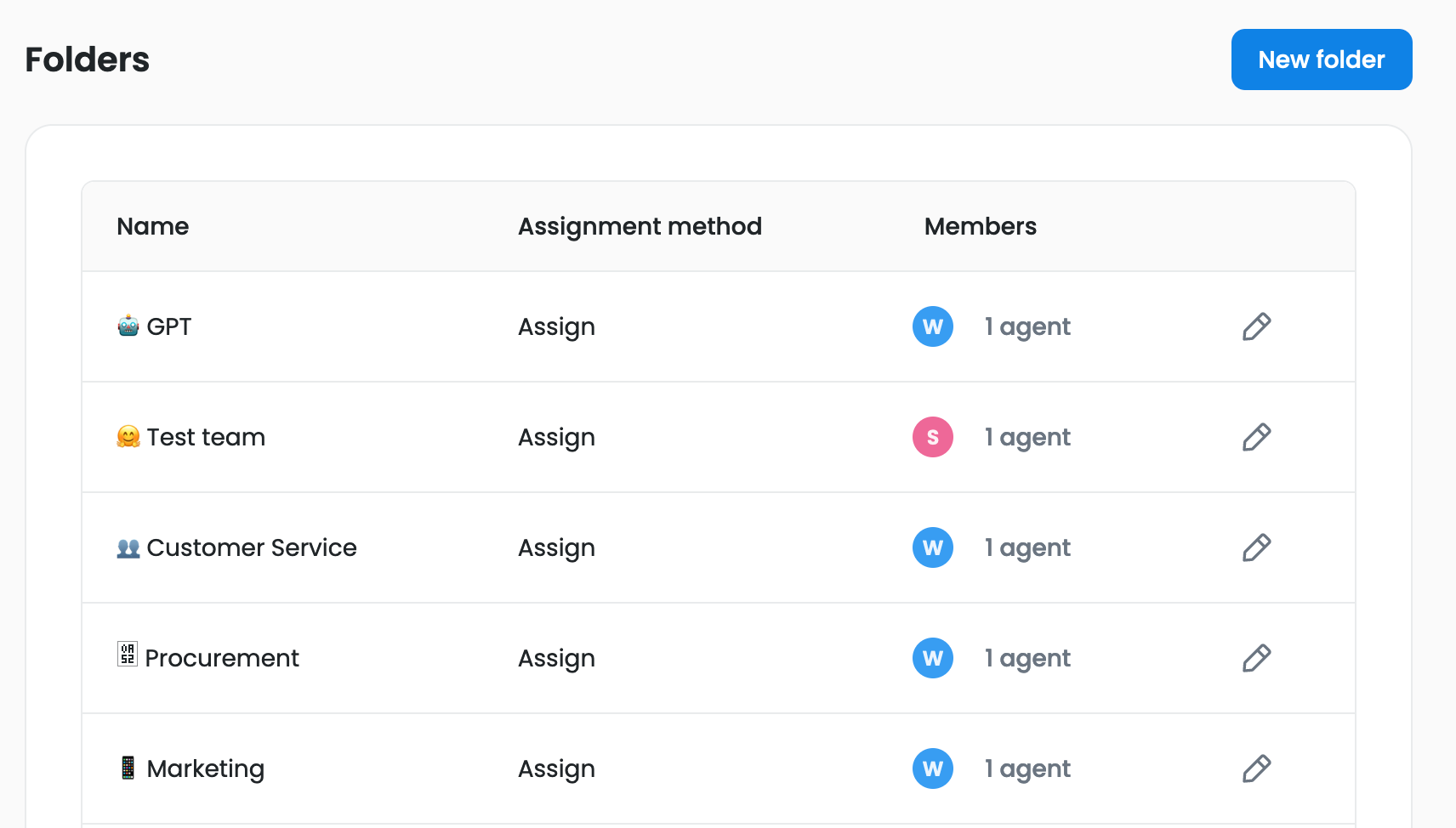Click the boxed symbol icon beside Procurement
Screen dimensions: 1456x828
tap(128, 654)
